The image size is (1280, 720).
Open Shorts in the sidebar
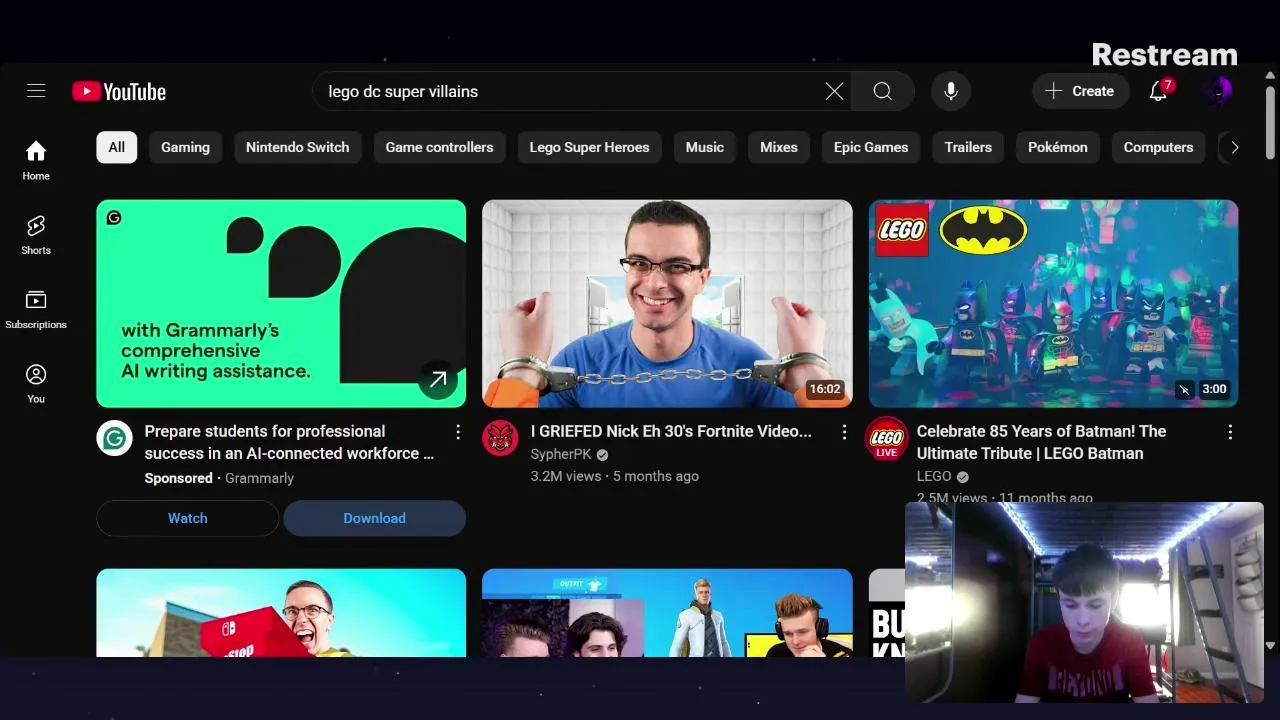point(36,235)
